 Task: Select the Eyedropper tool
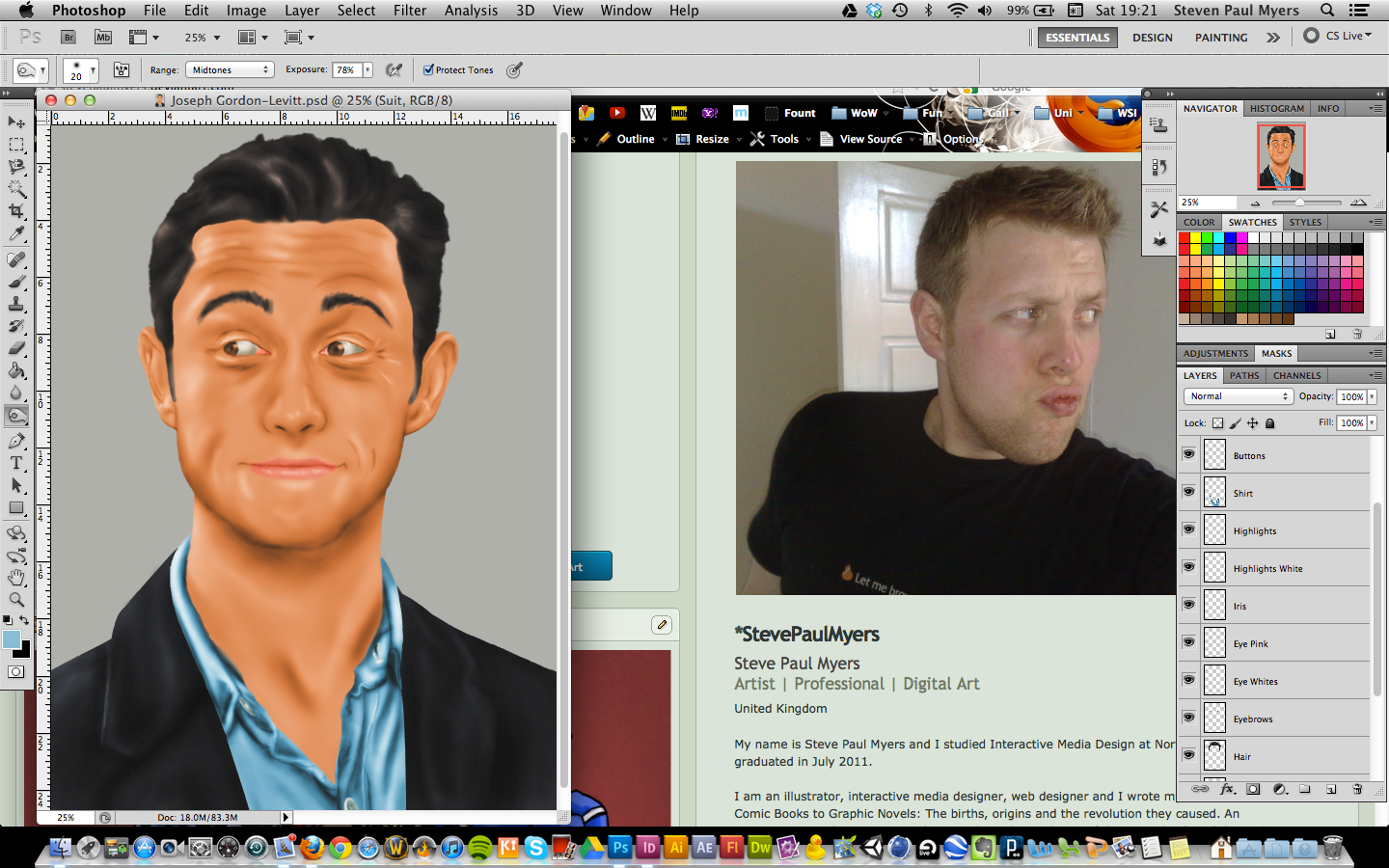tap(16, 233)
